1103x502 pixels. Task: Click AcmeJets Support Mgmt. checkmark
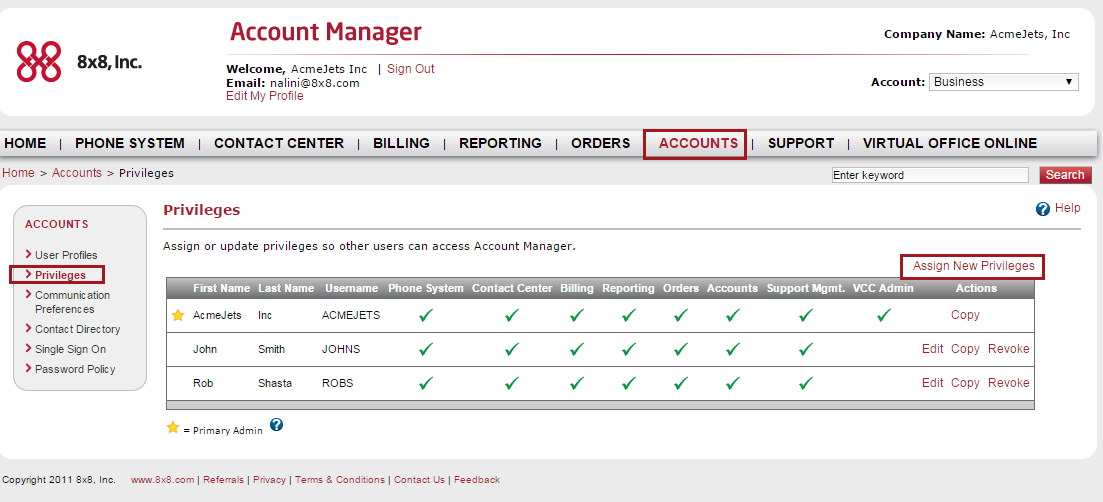(806, 316)
